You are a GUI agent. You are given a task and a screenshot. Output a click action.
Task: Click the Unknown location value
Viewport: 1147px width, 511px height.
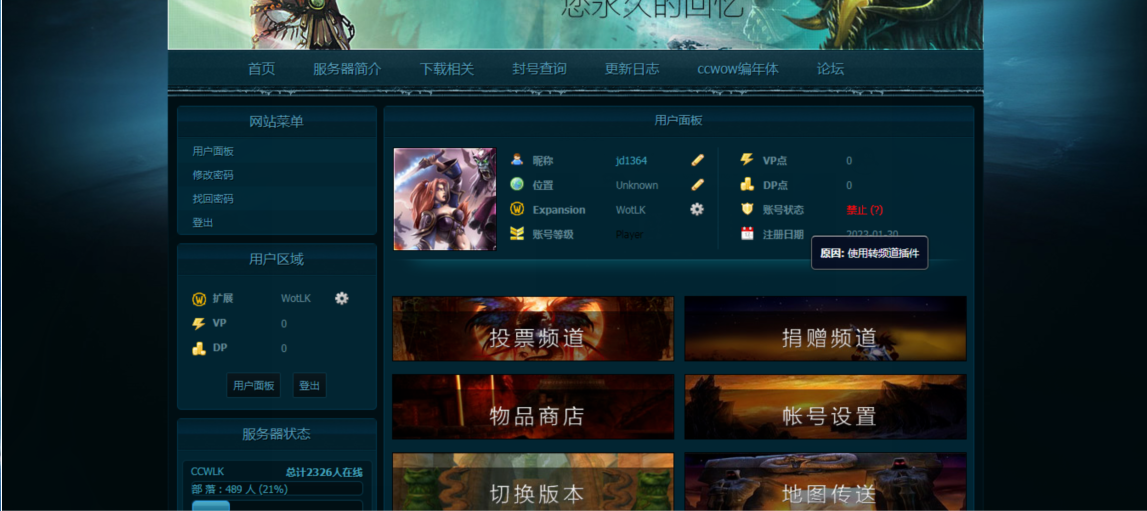point(636,185)
